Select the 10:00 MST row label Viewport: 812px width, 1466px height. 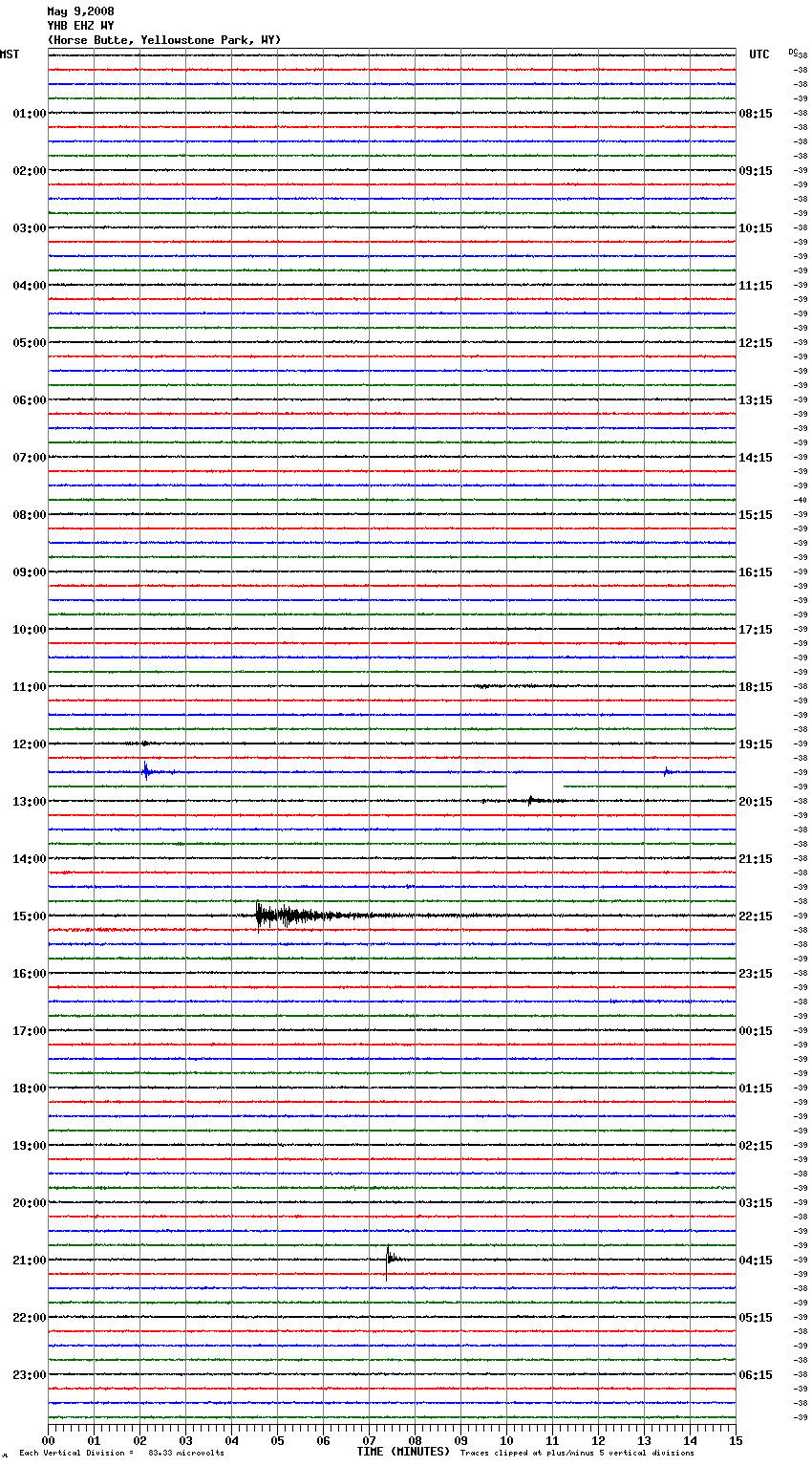pos(30,630)
